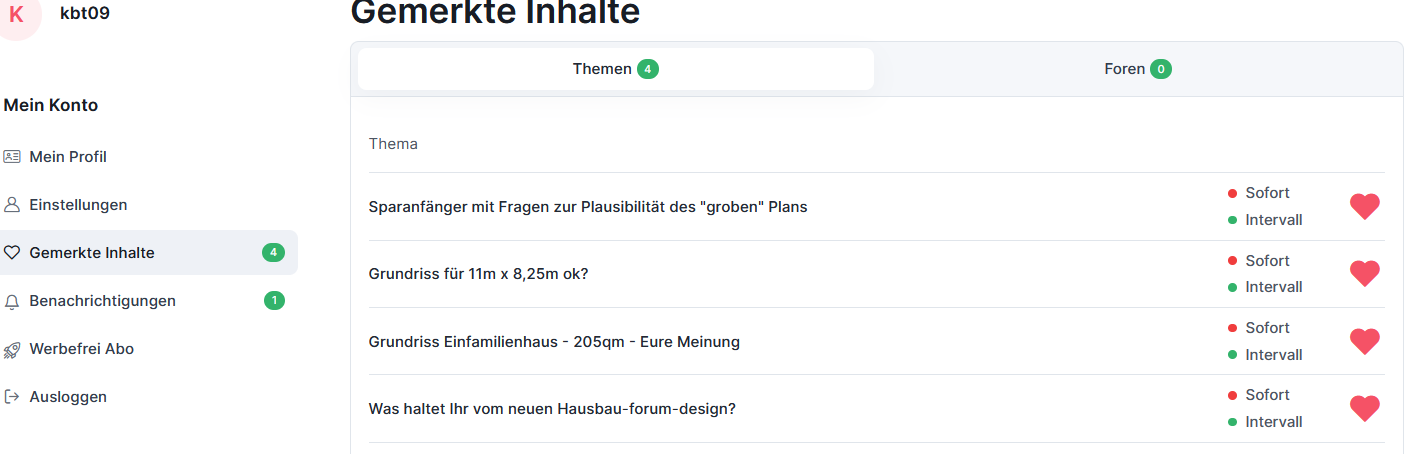
Task: Toggle the heart for the Hausbau-forum-design topic
Action: [x=1364, y=409]
